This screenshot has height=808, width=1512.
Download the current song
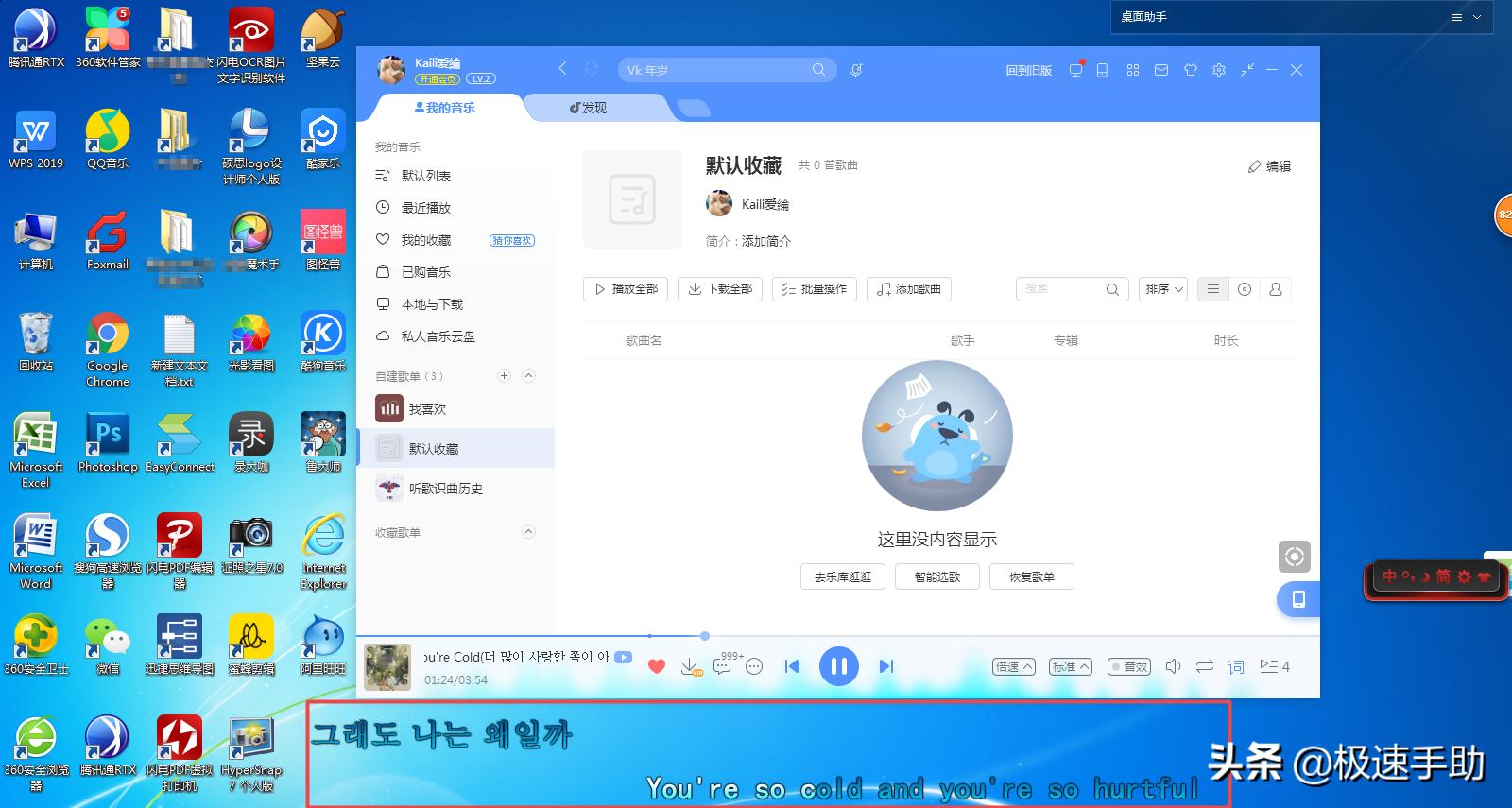tap(691, 667)
